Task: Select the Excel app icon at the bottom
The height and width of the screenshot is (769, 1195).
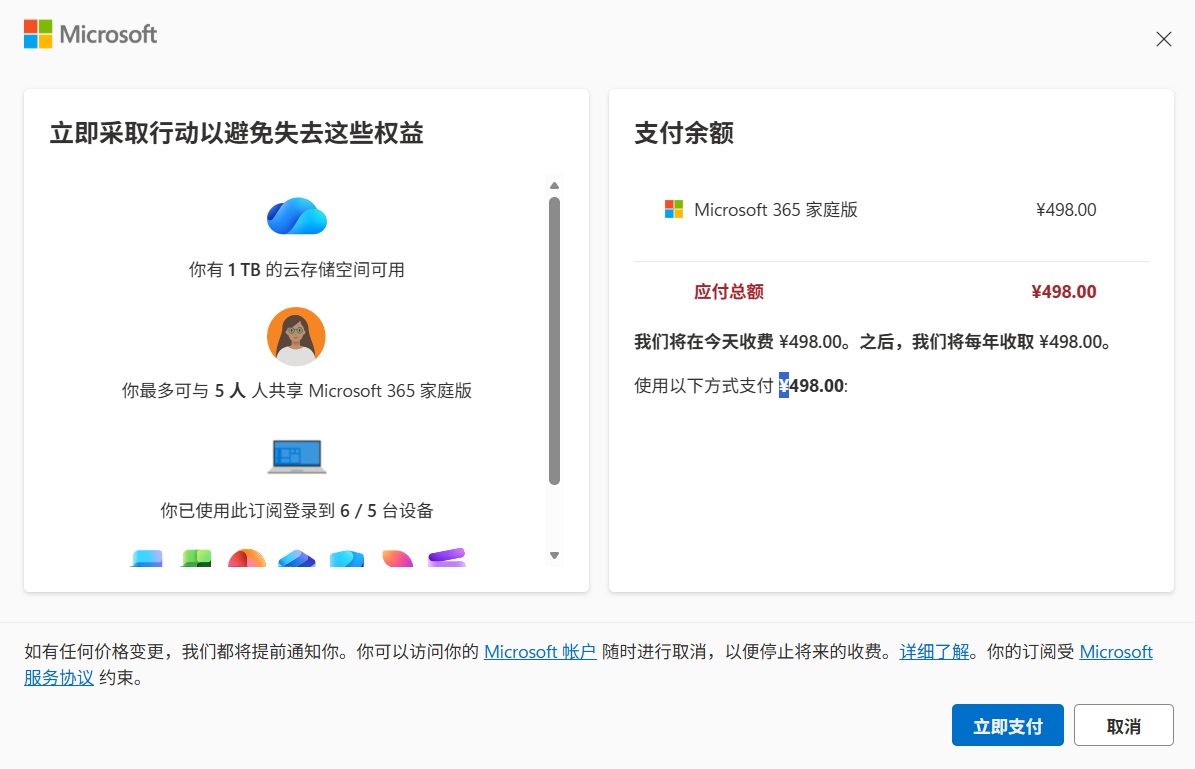Action: [196, 560]
